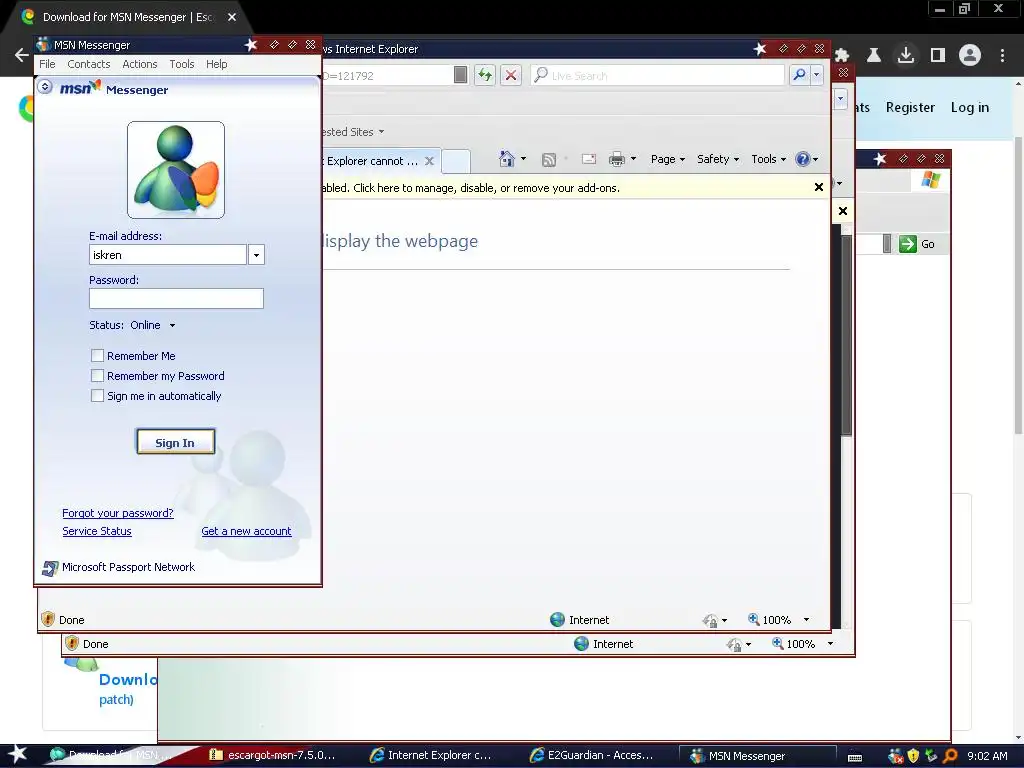Click the Internet zone globe in front IE status bar
The image size is (1024, 768).
(557, 619)
